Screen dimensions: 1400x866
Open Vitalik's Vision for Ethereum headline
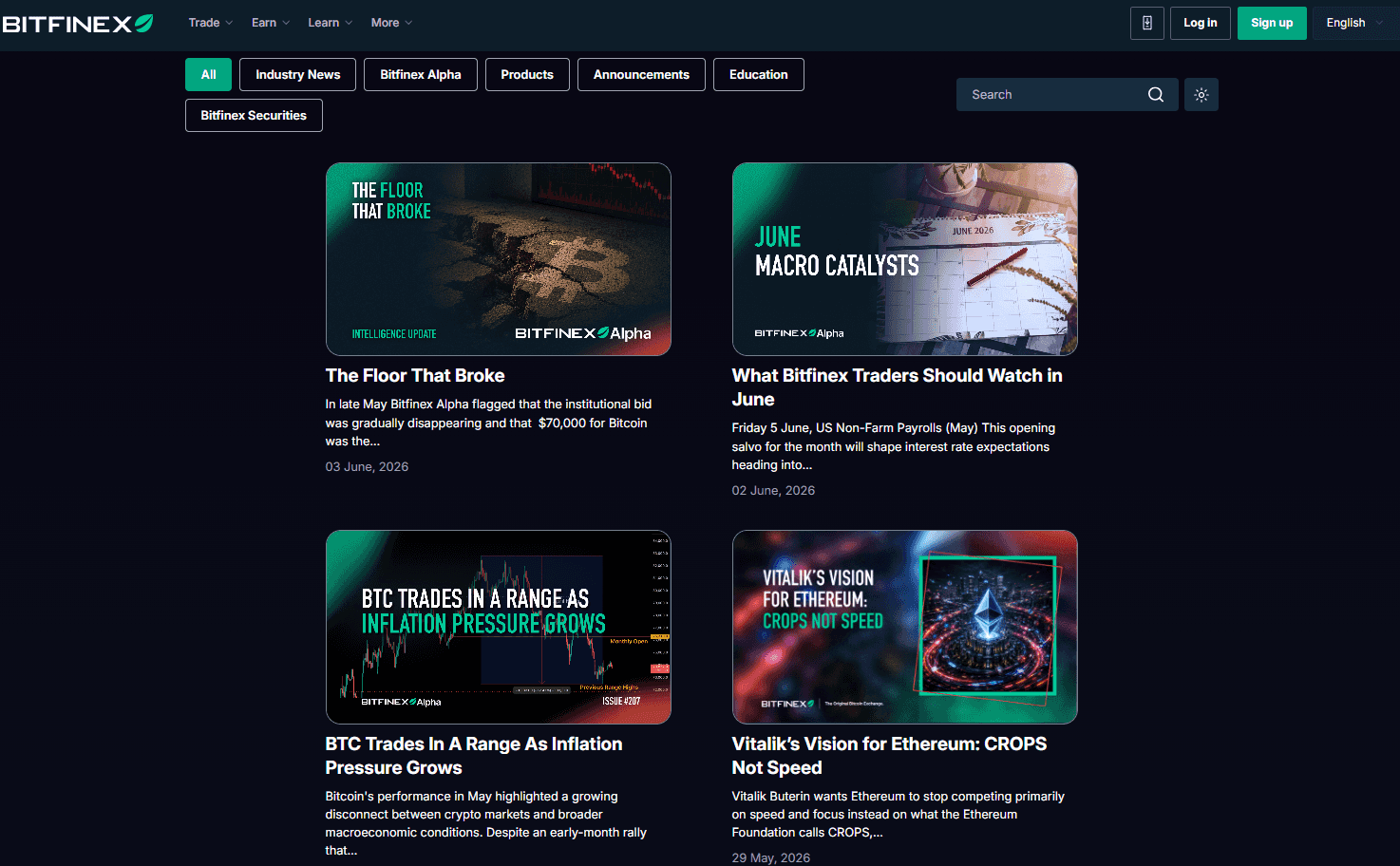(889, 756)
